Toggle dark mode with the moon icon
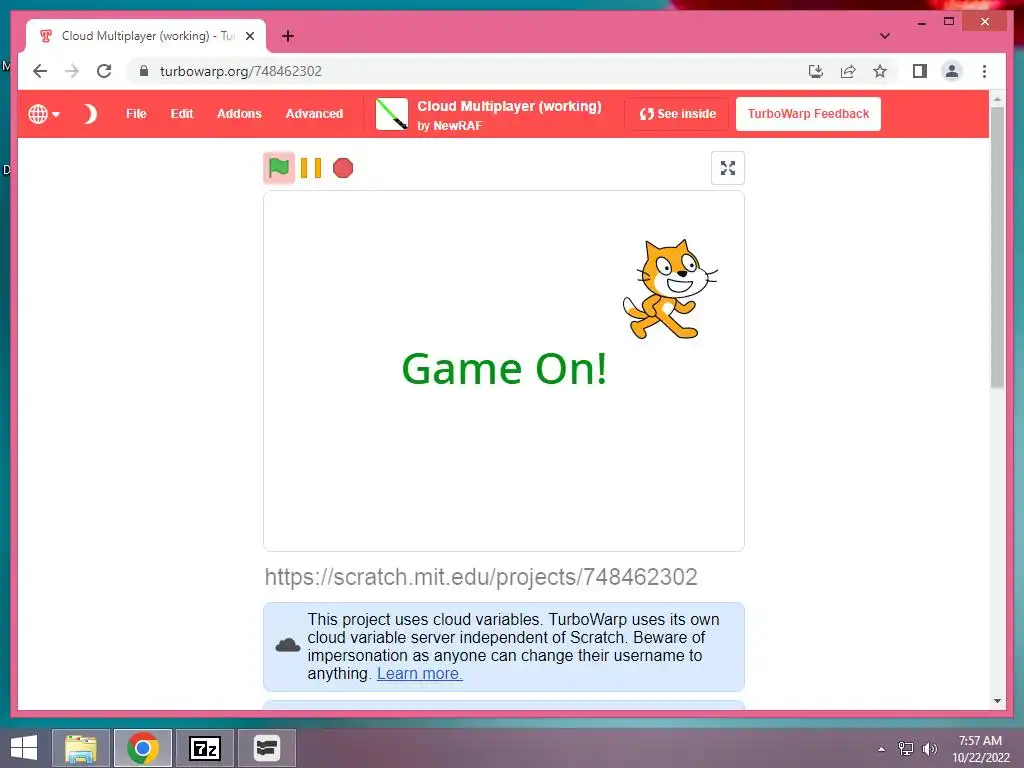The height and width of the screenshot is (768, 1024). tap(90, 114)
